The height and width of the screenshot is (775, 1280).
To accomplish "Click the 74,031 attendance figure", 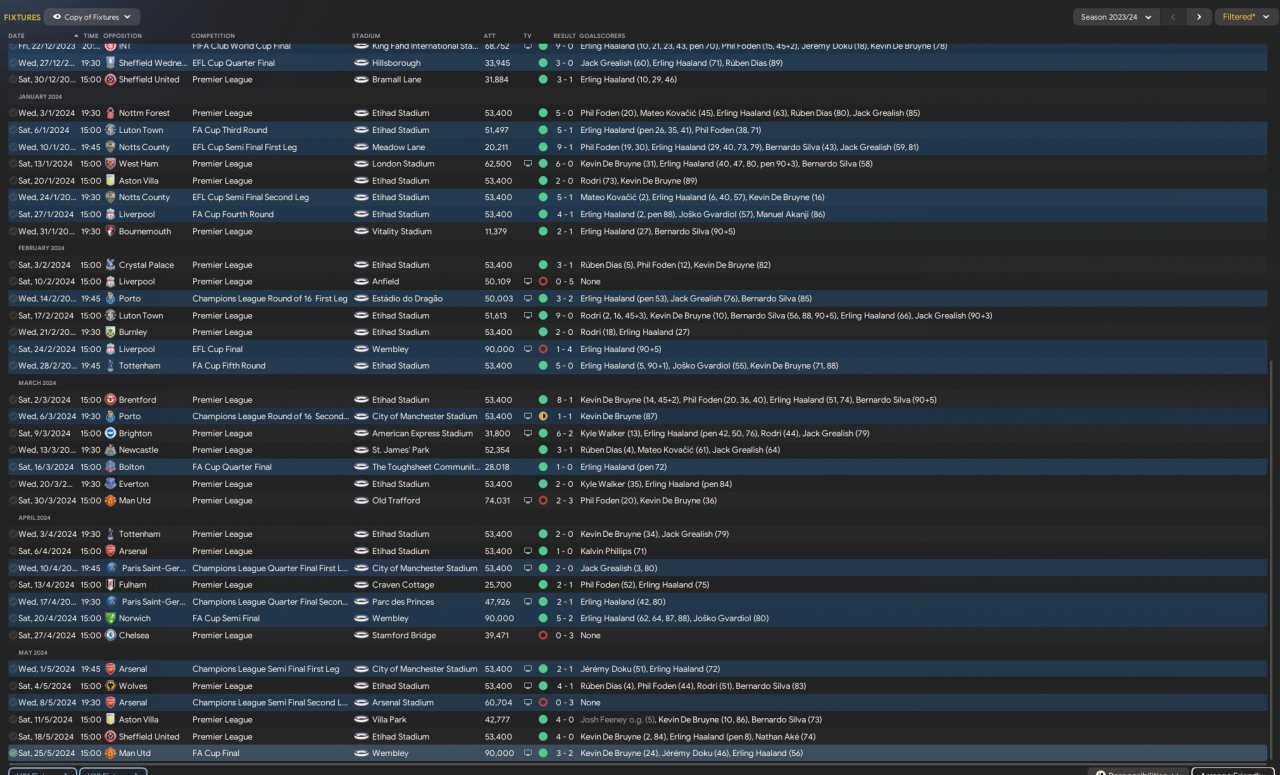I will coord(497,501).
